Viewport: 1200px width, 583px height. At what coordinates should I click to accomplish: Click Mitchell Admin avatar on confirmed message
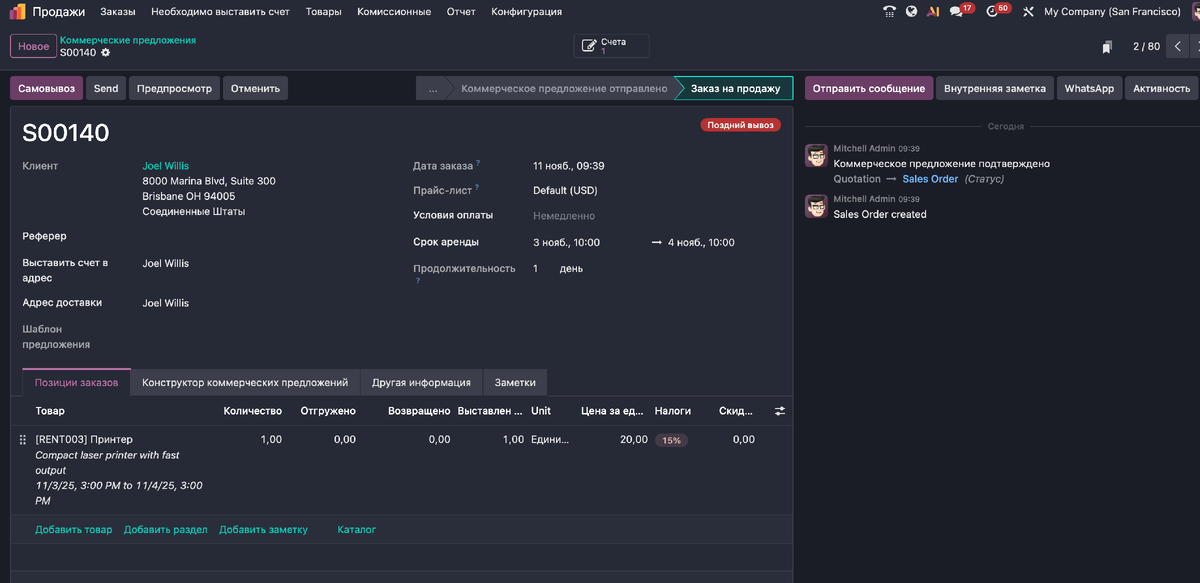816,155
